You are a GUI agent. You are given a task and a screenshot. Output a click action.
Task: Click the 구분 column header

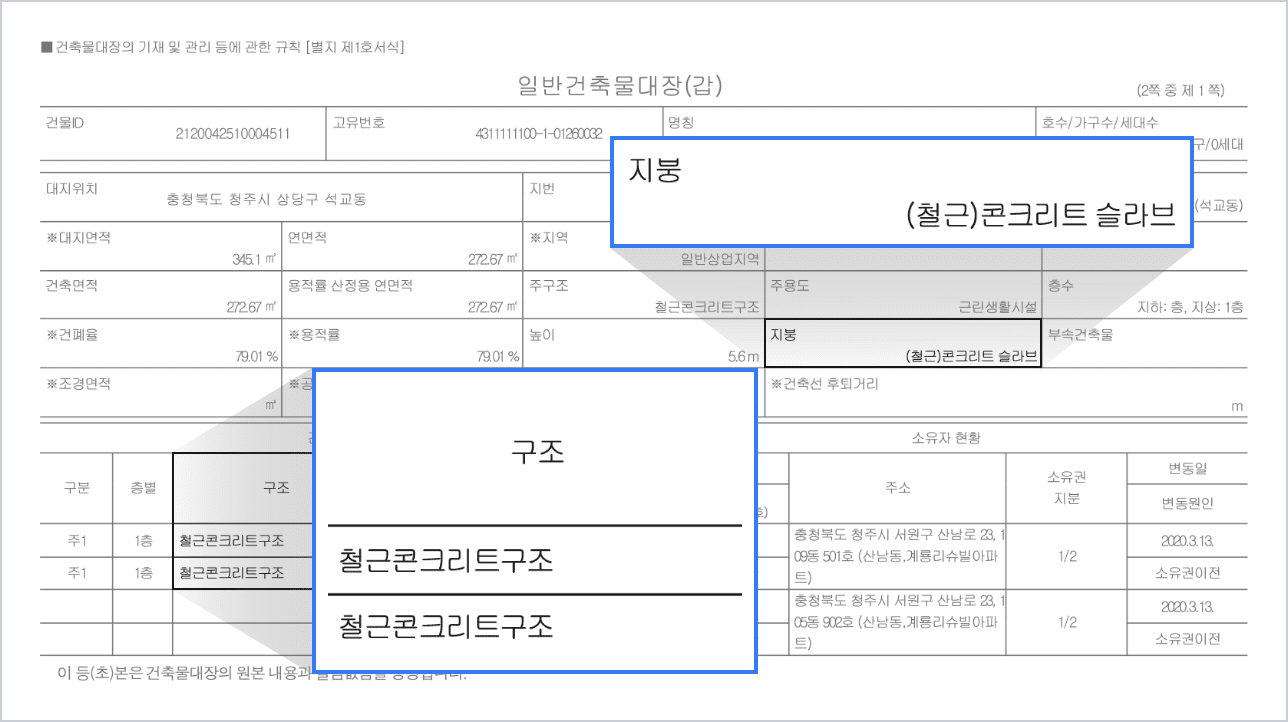pyautogui.click(x=77, y=488)
